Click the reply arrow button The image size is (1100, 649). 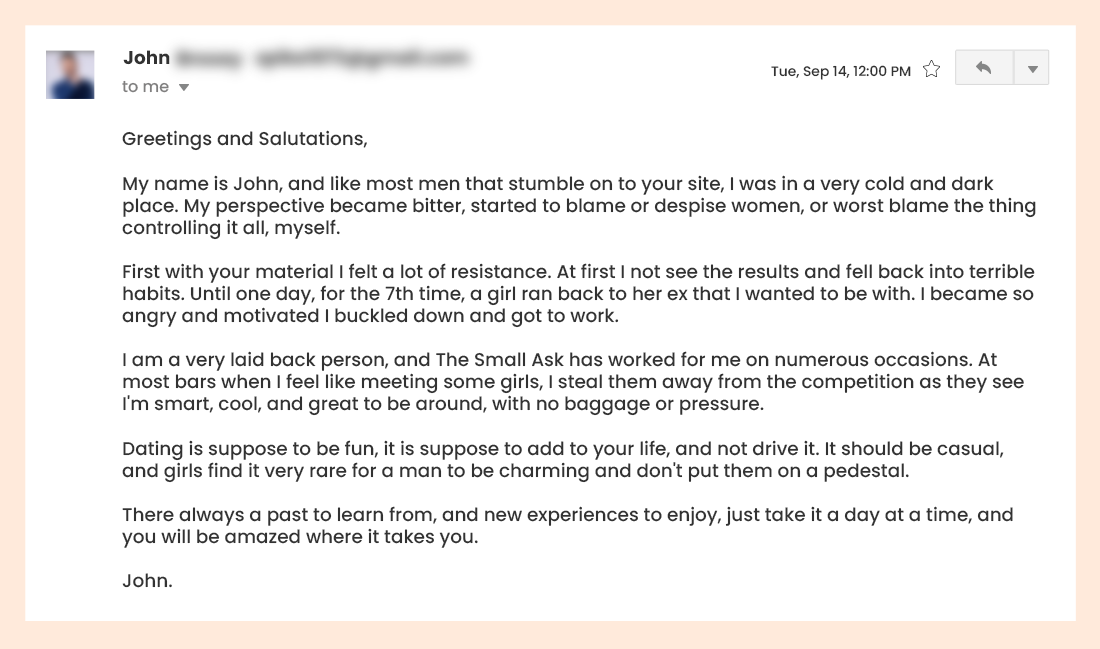[984, 68]
